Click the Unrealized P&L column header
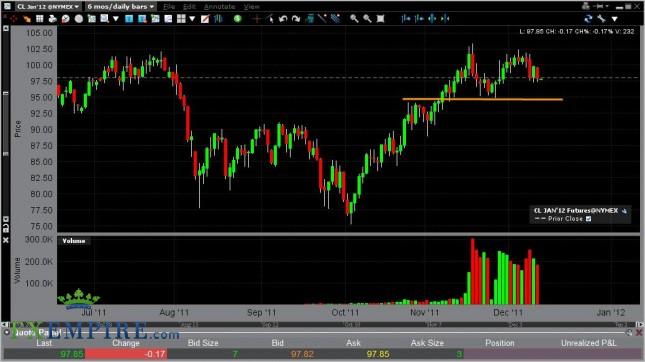Image resolution: width=645 pixels, height=362 pixels. click(589, 343)
